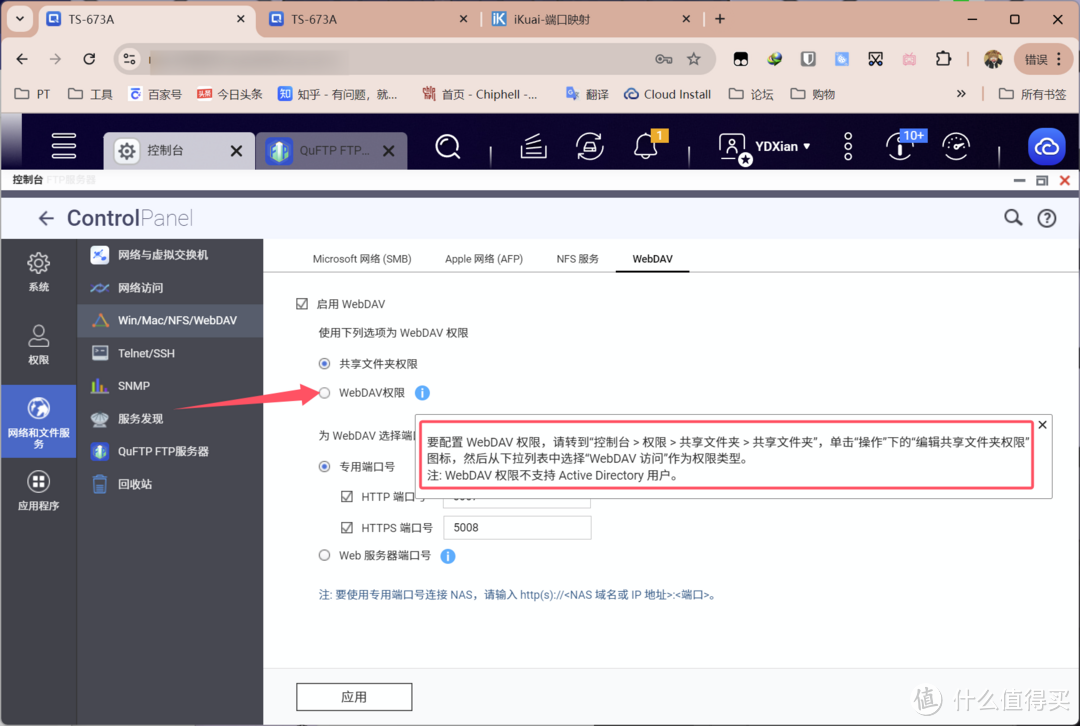Open the more options vertical dots menu

848,147
